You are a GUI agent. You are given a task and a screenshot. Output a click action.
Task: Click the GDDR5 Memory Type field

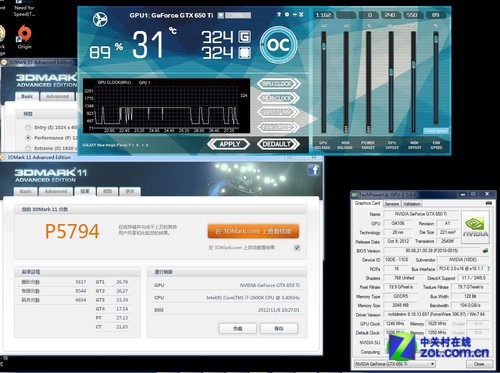coord(401,296)
